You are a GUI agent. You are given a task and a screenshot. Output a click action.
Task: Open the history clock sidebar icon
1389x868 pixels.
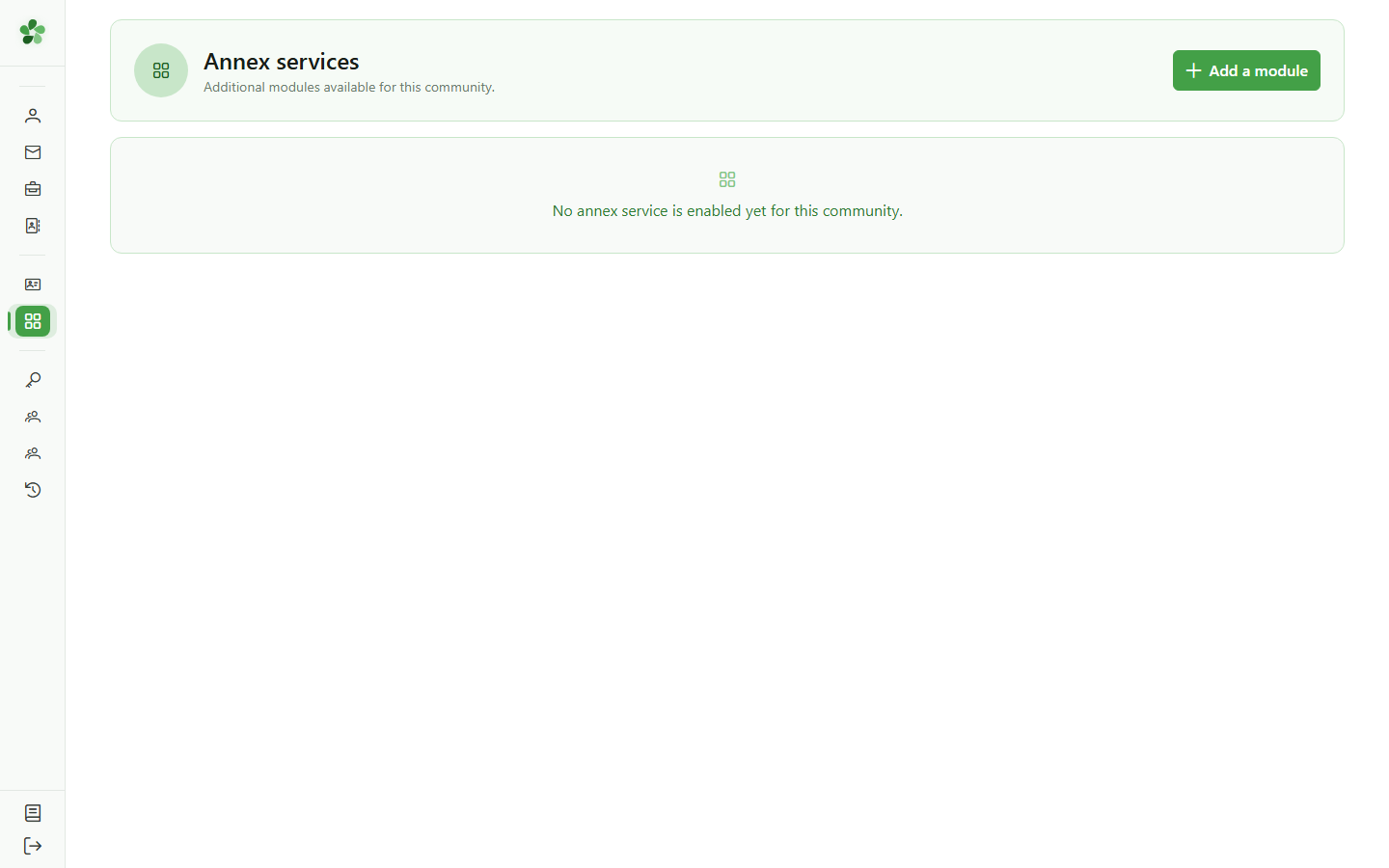(x=33, y=490)
